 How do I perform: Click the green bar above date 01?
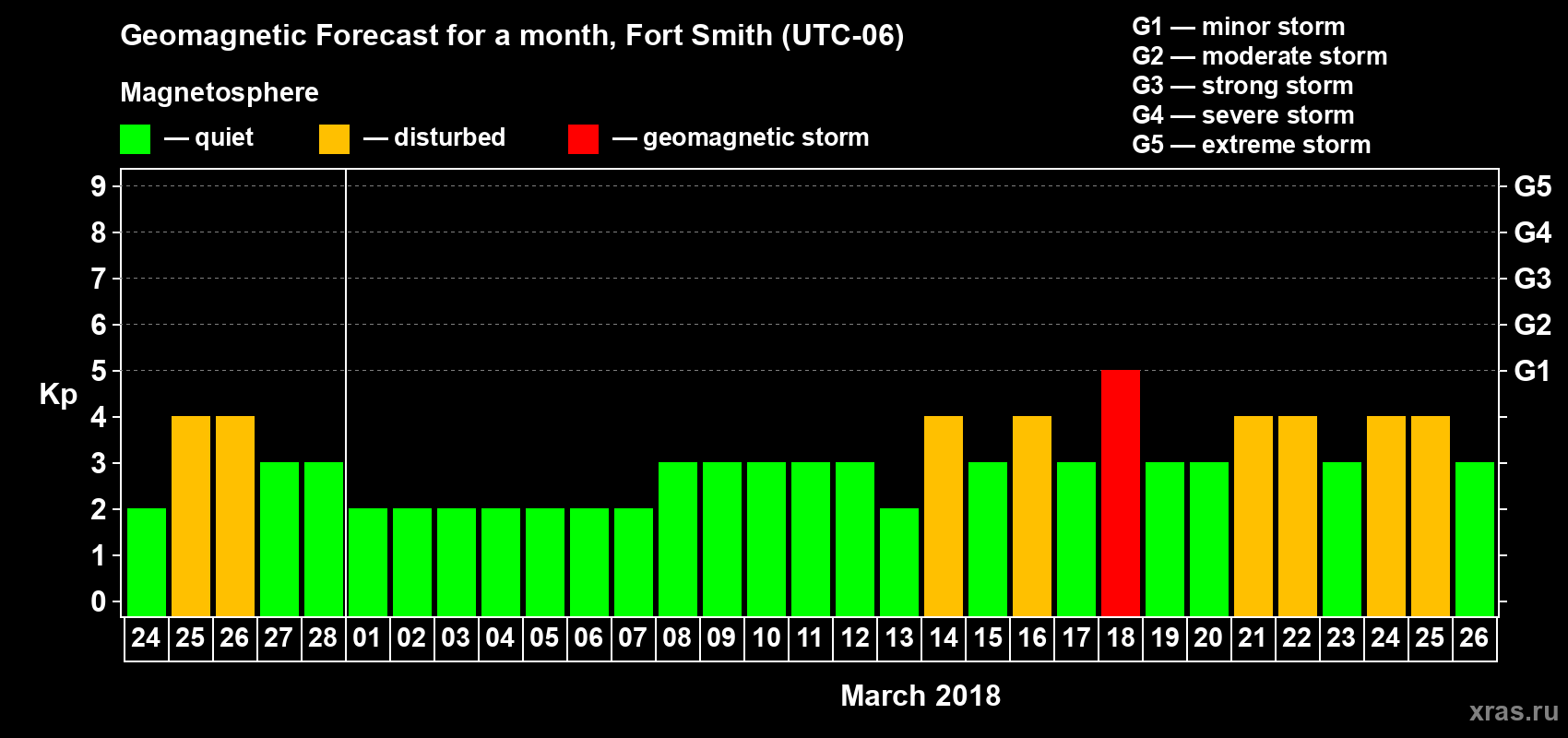click(368, 563)
